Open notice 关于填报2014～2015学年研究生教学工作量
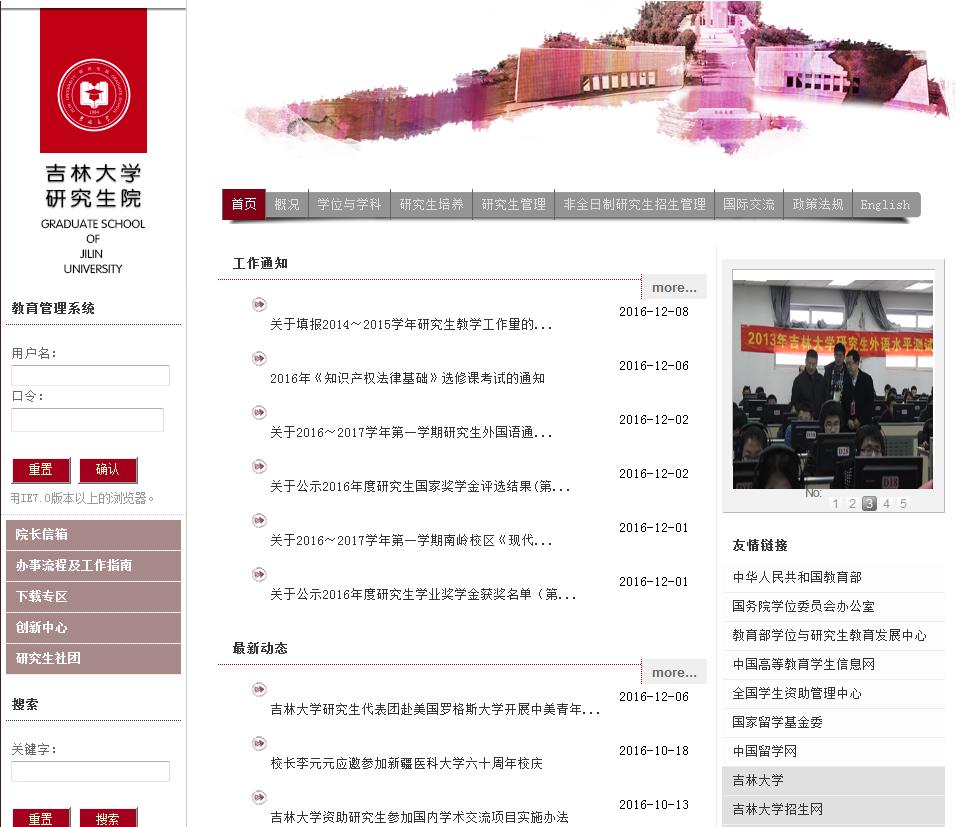The height and width of the screenshot is (827, 964). 411,324
